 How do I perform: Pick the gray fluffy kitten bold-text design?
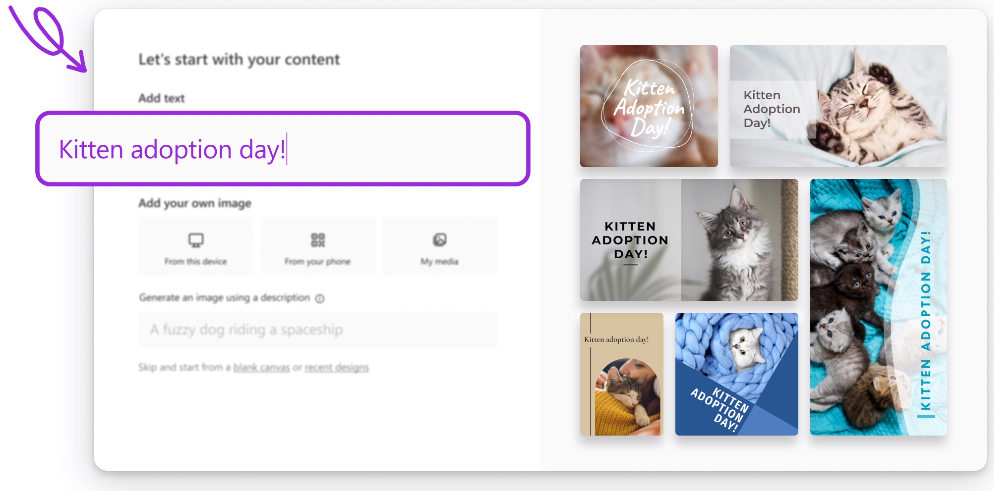point(689,239)
